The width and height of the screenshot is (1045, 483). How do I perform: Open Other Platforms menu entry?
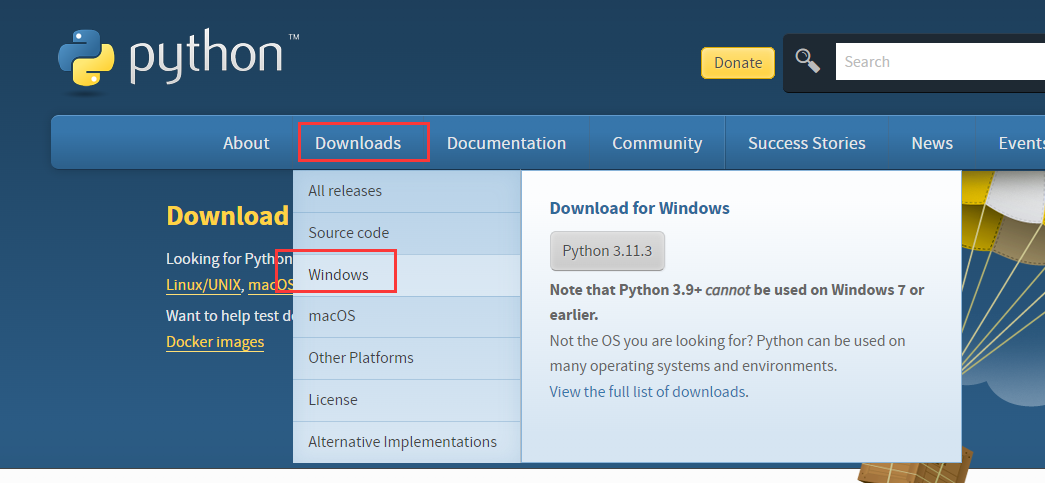click(361, 358)
